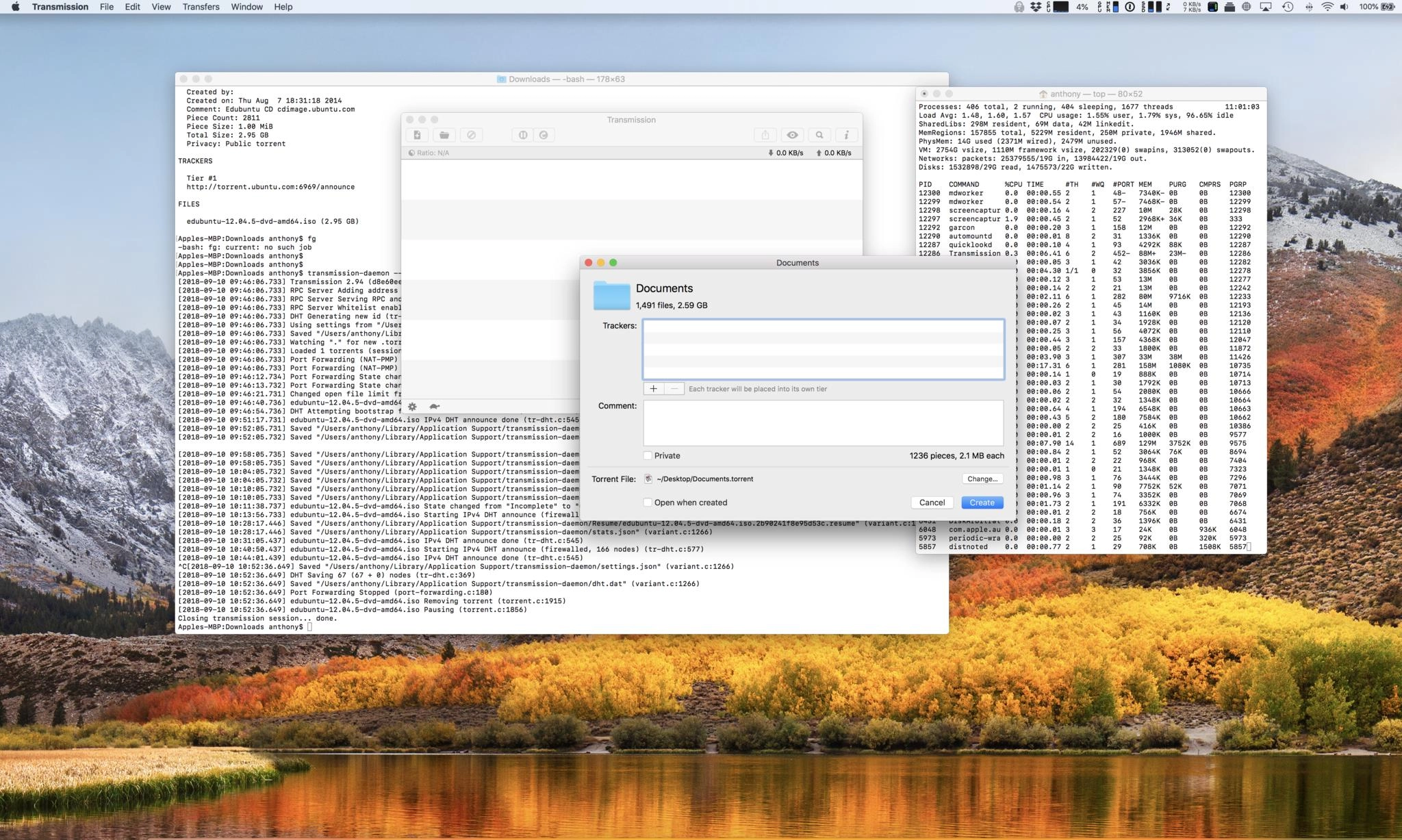Image resolution: width=1402 pixels, height=840 pixels.
Task: Click the Downloads bash terminal title bar
Action: 561,79
